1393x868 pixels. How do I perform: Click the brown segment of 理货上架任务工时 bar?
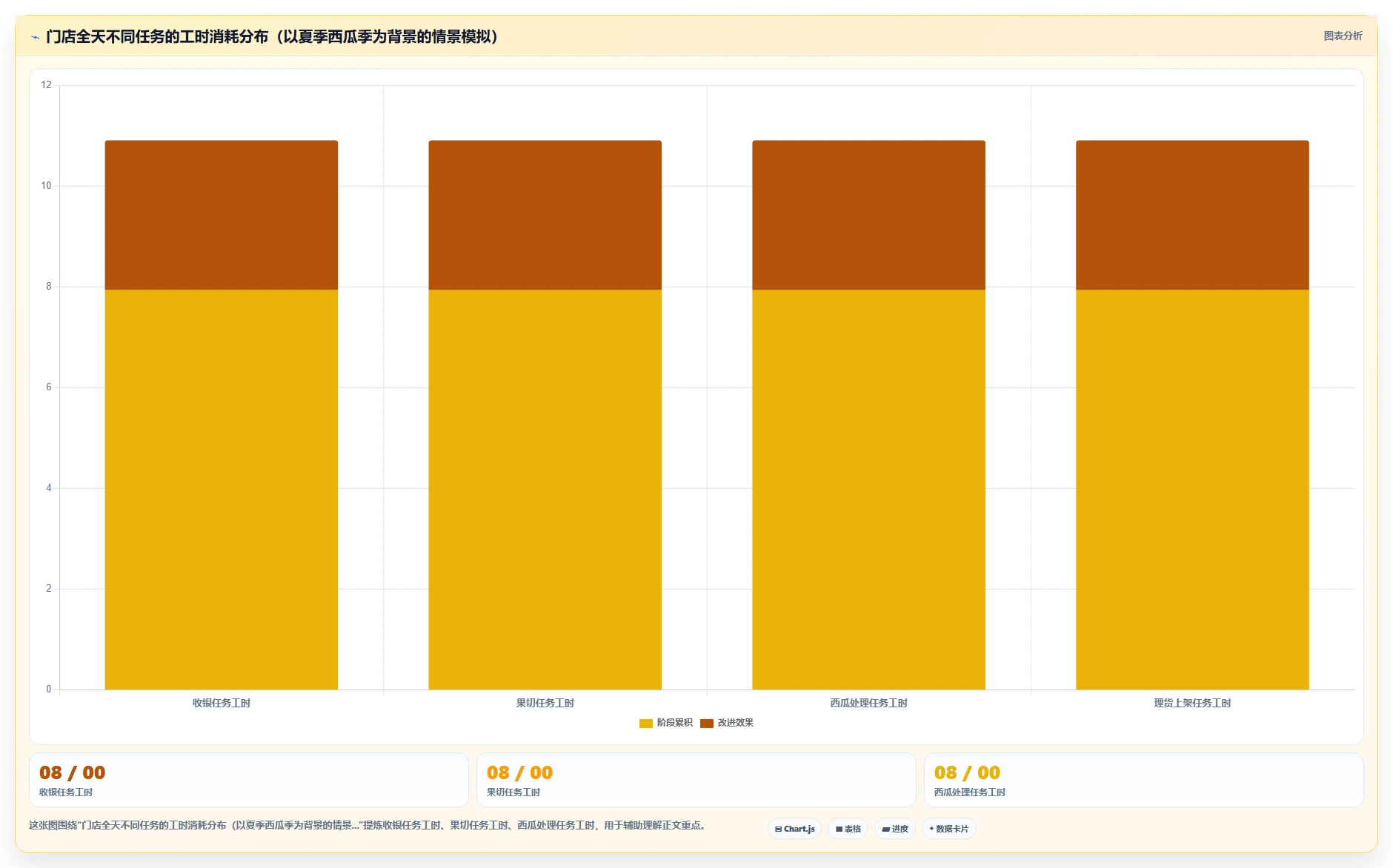(1193, 215)
